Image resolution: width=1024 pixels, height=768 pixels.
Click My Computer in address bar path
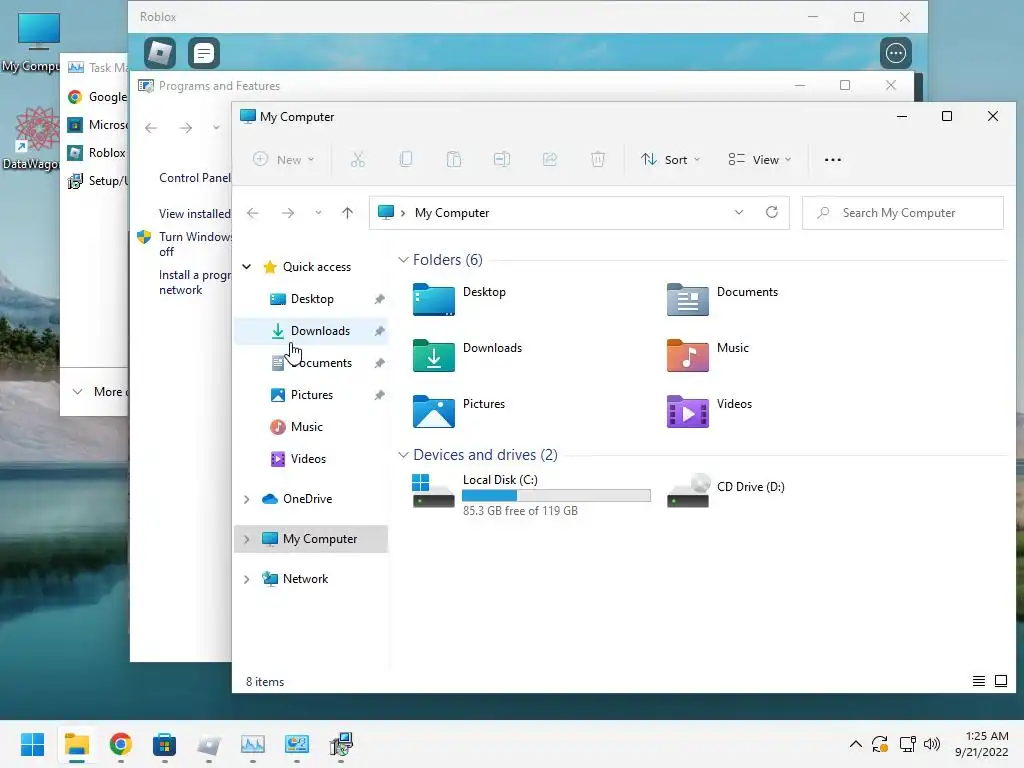452,213
